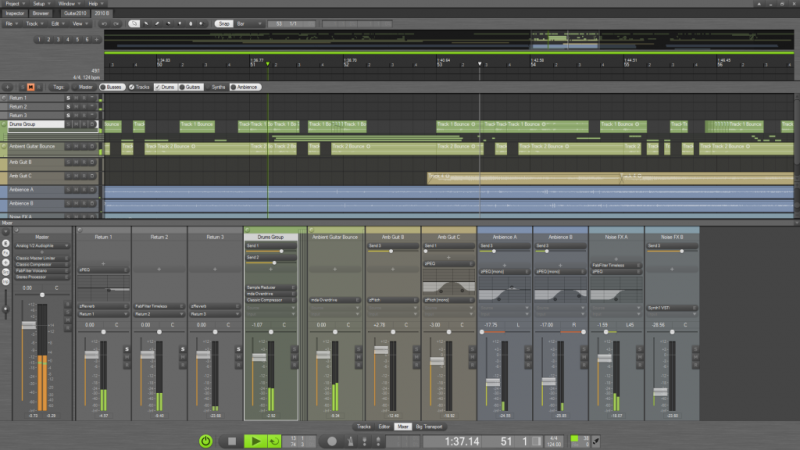Open Return 1 bus dropdown in mixer

pyautogui.click(x=103, y=314)
